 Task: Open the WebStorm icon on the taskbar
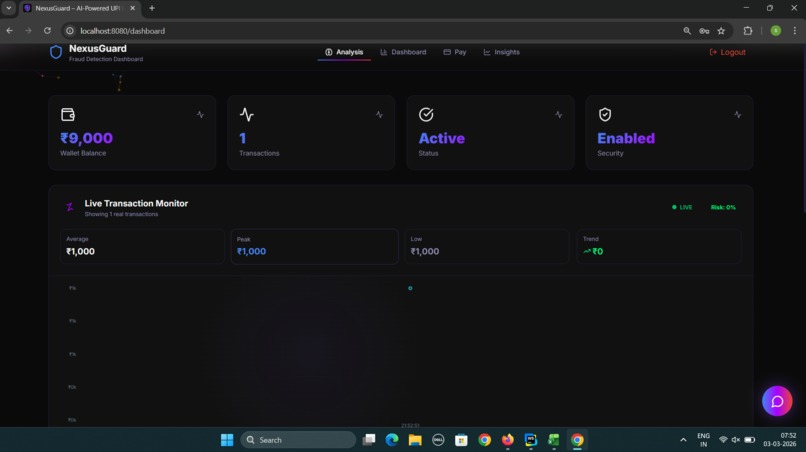530,440
